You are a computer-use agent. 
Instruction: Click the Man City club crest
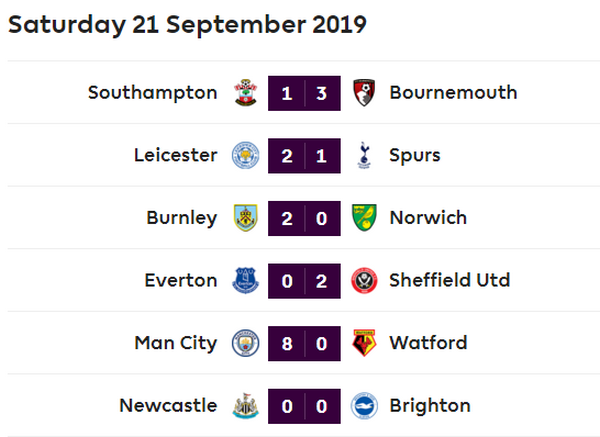pyautogui.click(x=242, y=343)
